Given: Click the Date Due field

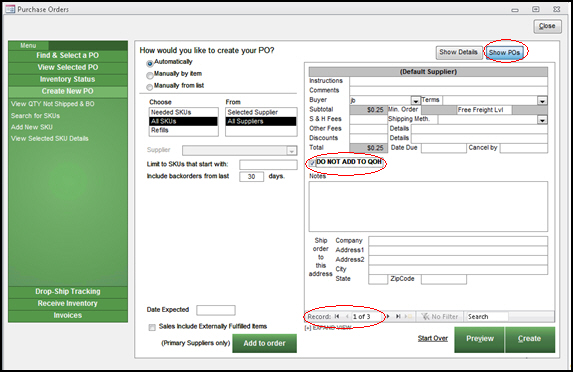Looking at the screenshot, I should tap(444, 148).
